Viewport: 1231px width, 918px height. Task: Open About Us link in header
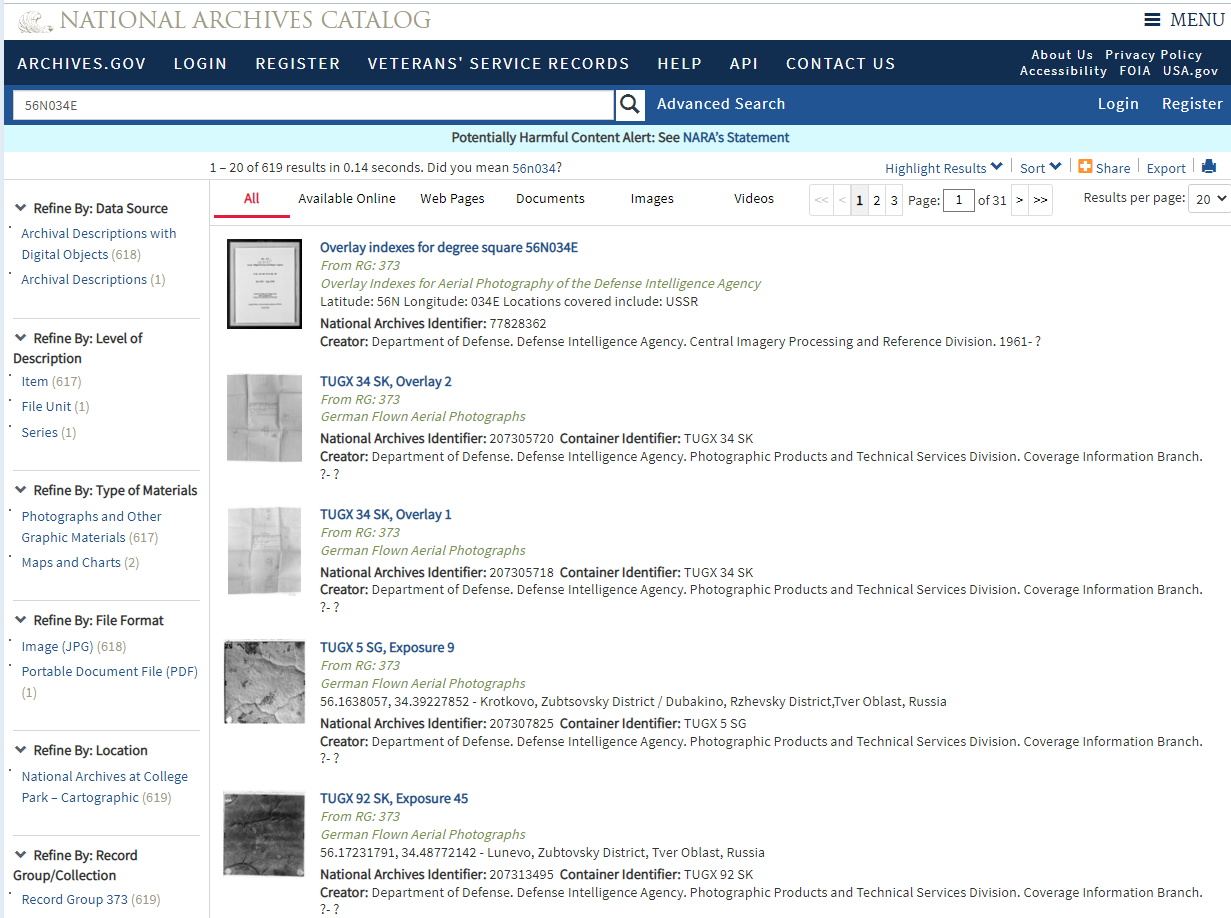click(x=1062, y=55)
